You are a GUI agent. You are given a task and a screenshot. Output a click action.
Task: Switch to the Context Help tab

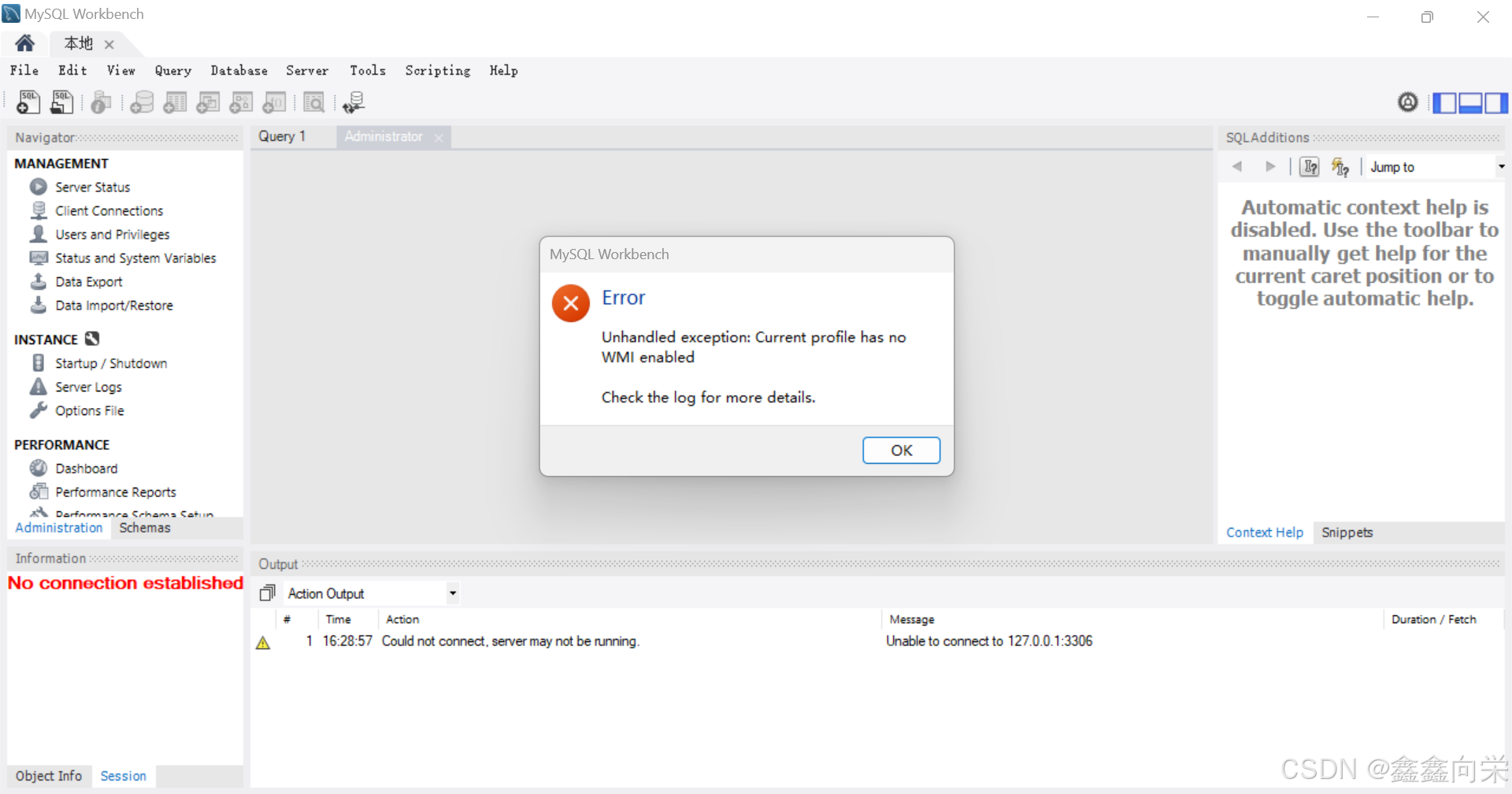pyautogui.click(x=1265, y=532)
